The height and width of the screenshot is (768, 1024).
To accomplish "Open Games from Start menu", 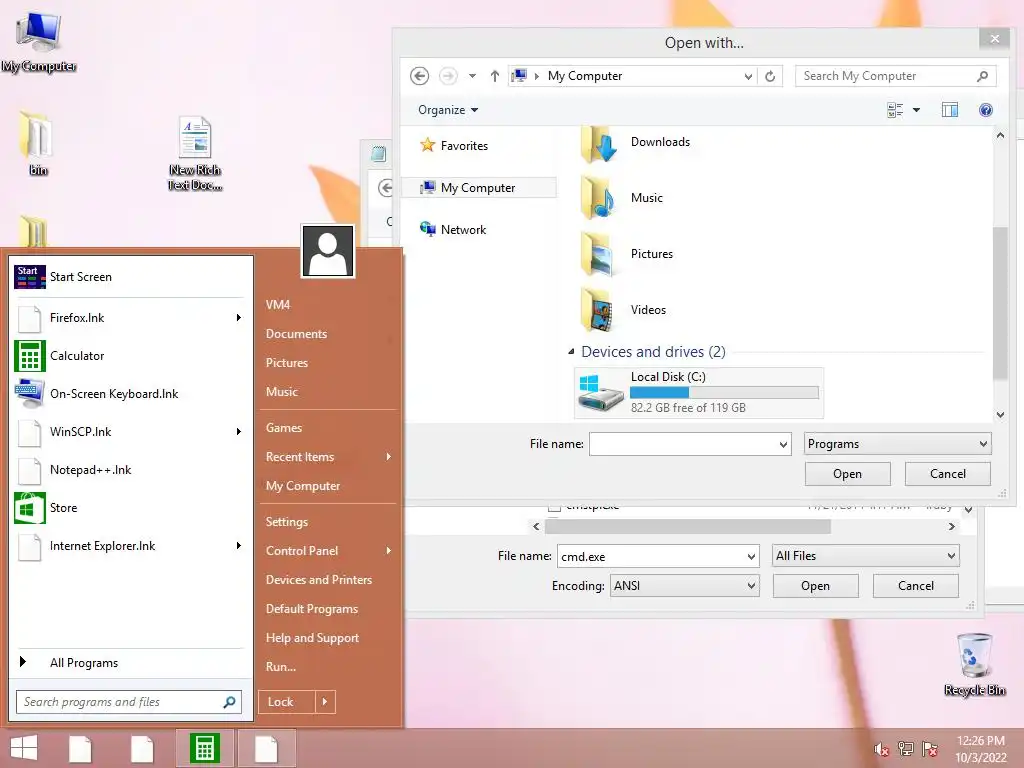I will pos(283,428).
